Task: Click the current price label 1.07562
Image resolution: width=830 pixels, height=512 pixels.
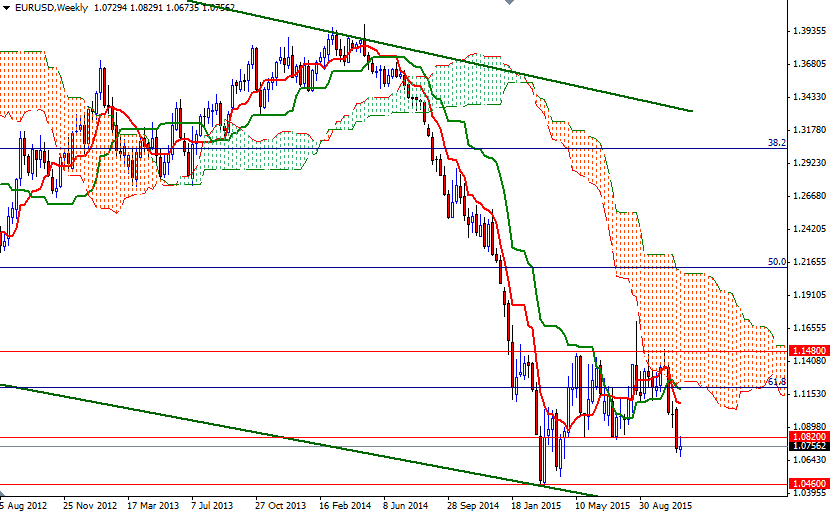Action: pos(809,446)
